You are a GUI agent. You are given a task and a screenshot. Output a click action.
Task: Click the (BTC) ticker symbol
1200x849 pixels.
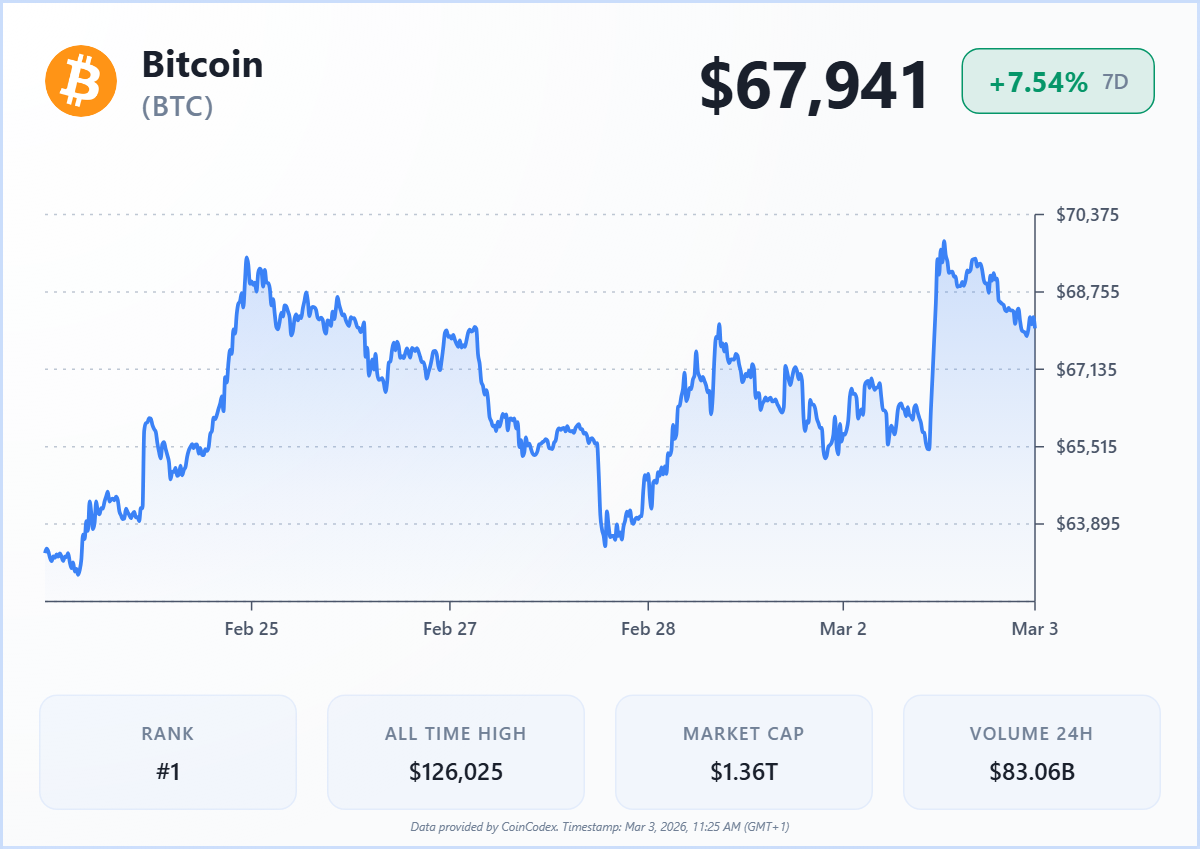pos(177,107)
